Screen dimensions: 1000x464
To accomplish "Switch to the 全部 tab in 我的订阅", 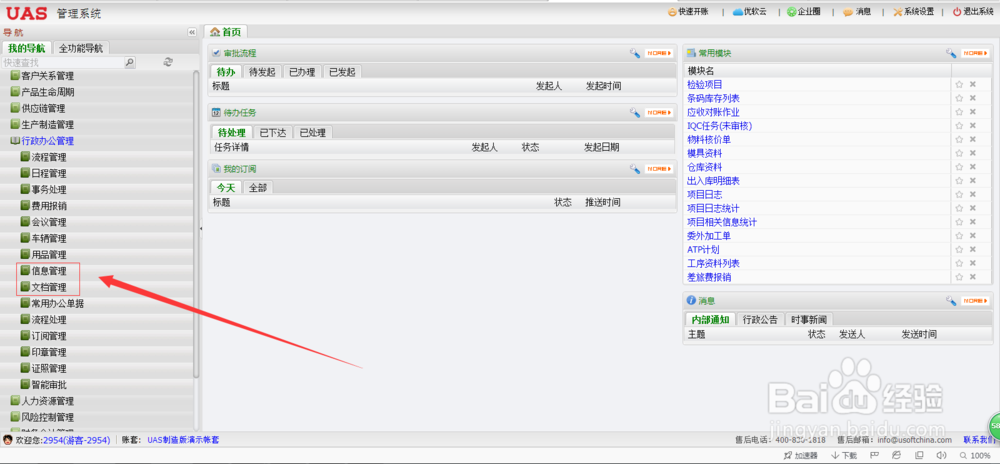I will 258,187.
